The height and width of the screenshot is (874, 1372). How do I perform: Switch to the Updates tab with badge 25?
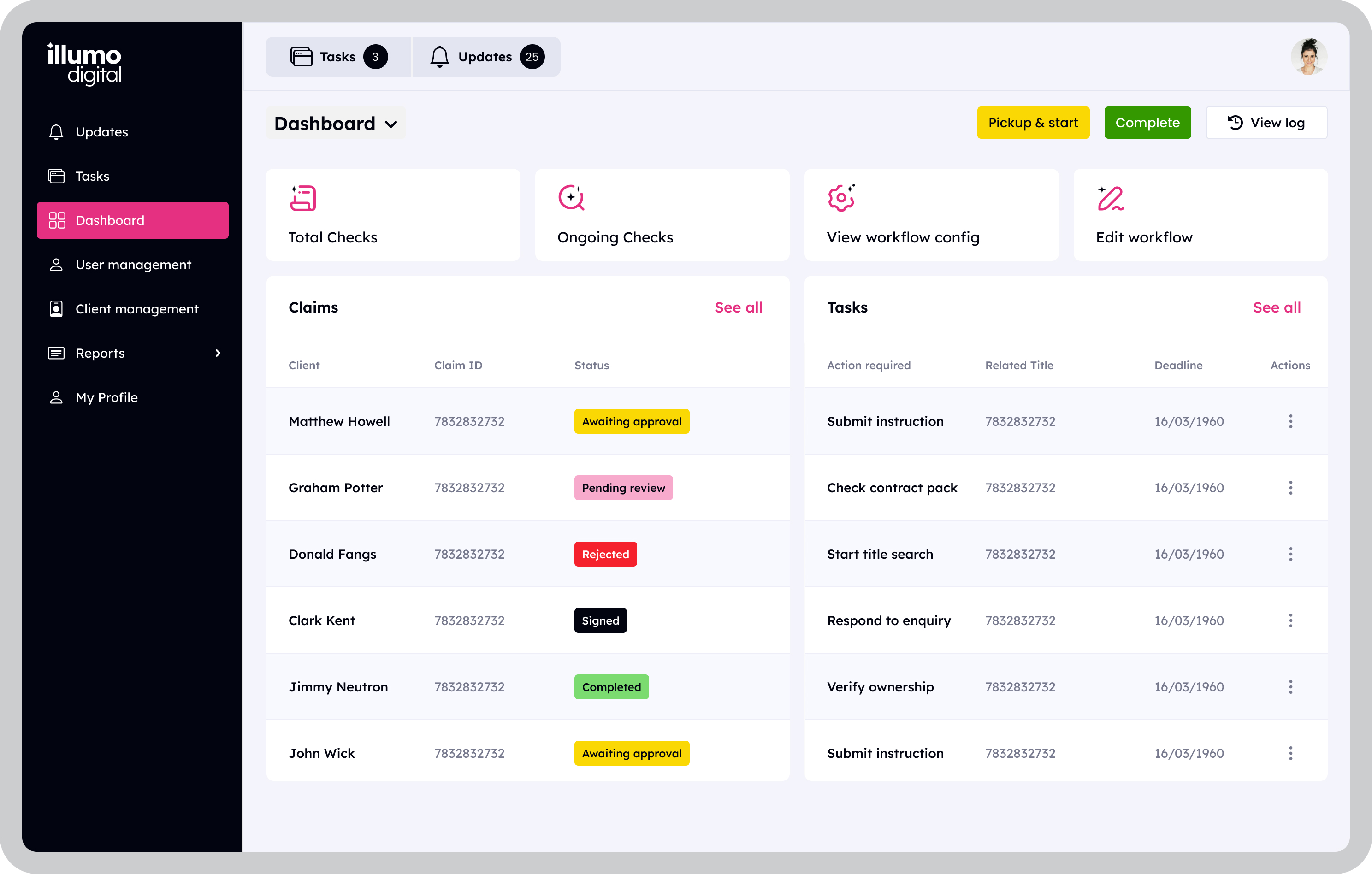[486, 57]
